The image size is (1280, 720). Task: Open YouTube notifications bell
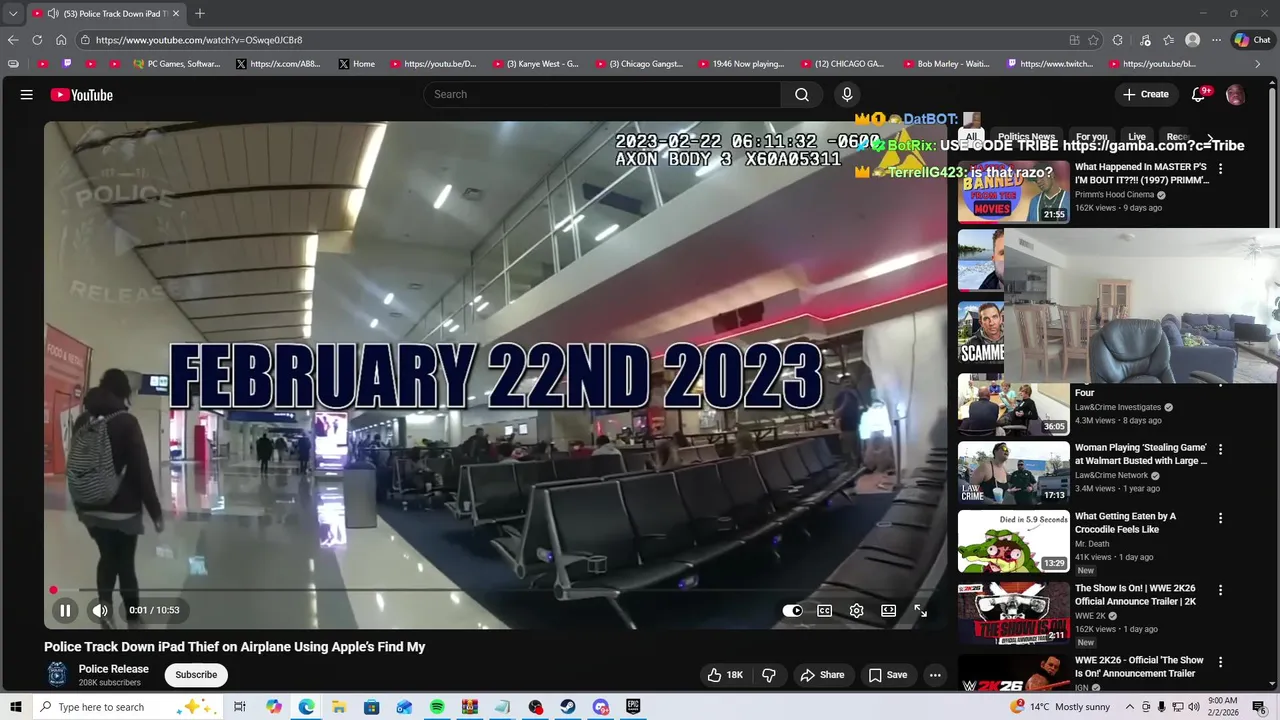pos(1198,94)
